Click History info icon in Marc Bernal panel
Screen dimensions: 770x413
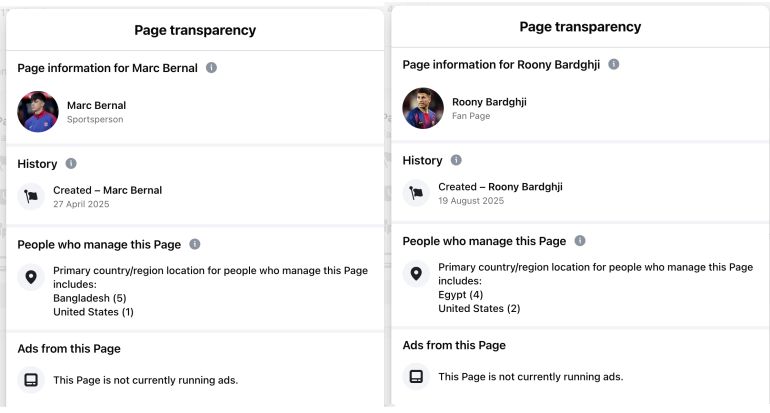click(x=71, y=164)
